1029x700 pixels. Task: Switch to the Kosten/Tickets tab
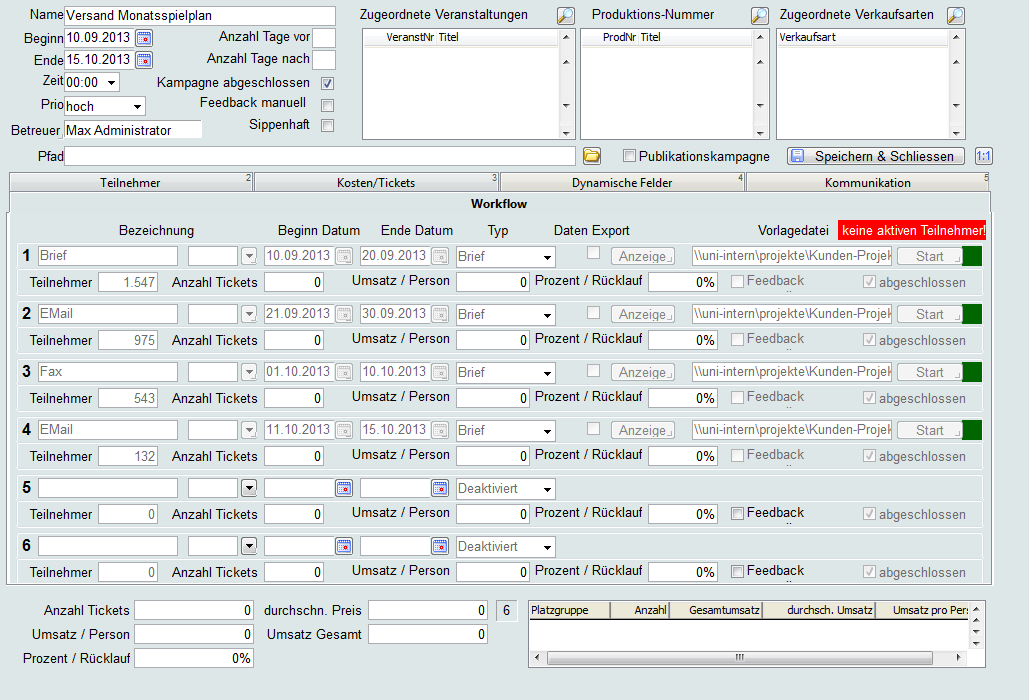pyautogui.click(x=377, y=182)
